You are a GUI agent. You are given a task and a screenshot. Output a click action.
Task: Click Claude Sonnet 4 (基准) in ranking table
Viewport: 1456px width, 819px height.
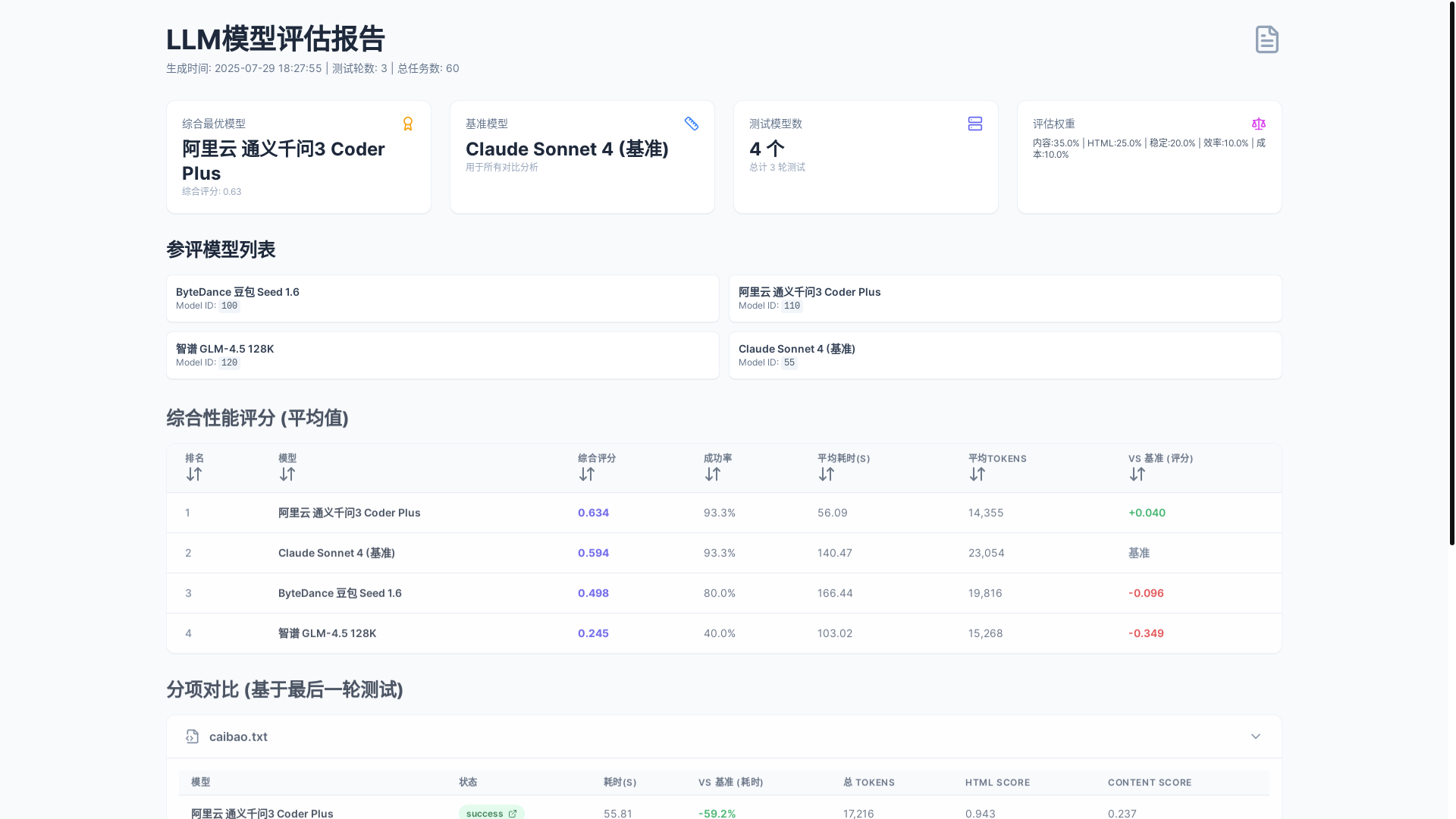tap(337, 553)
